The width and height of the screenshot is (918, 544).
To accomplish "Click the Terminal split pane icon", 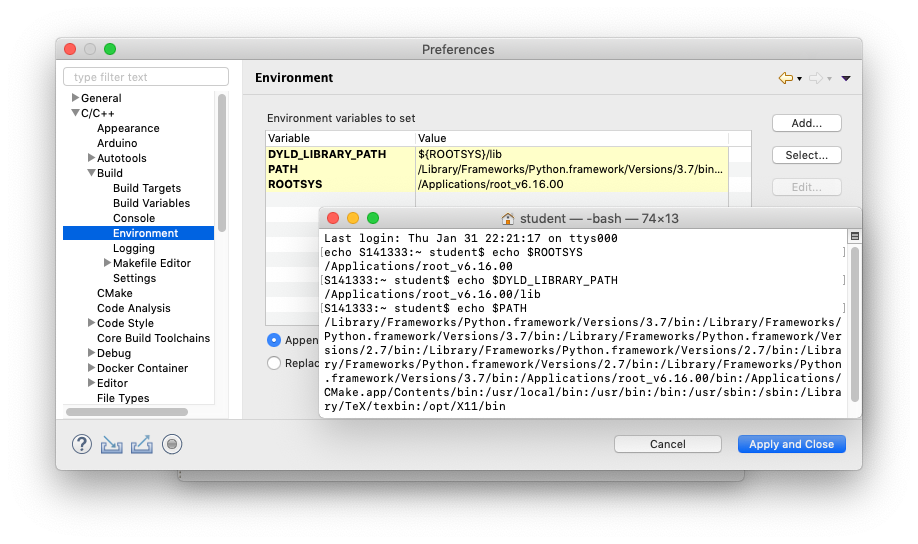I will (855, 236).
